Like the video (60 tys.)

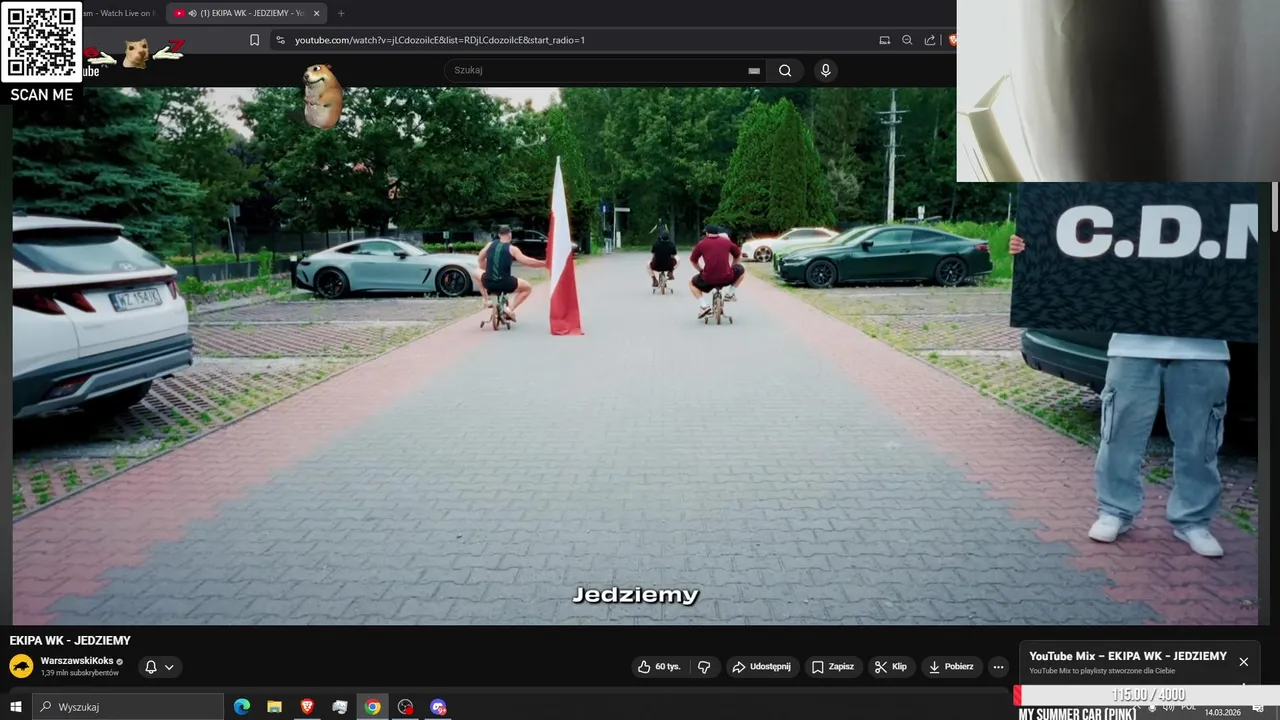pos(659,666)
